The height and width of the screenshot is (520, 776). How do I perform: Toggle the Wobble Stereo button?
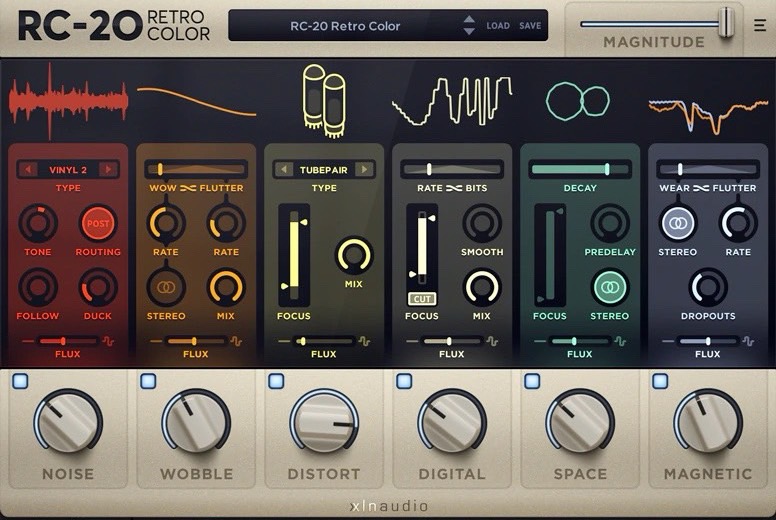166,287
